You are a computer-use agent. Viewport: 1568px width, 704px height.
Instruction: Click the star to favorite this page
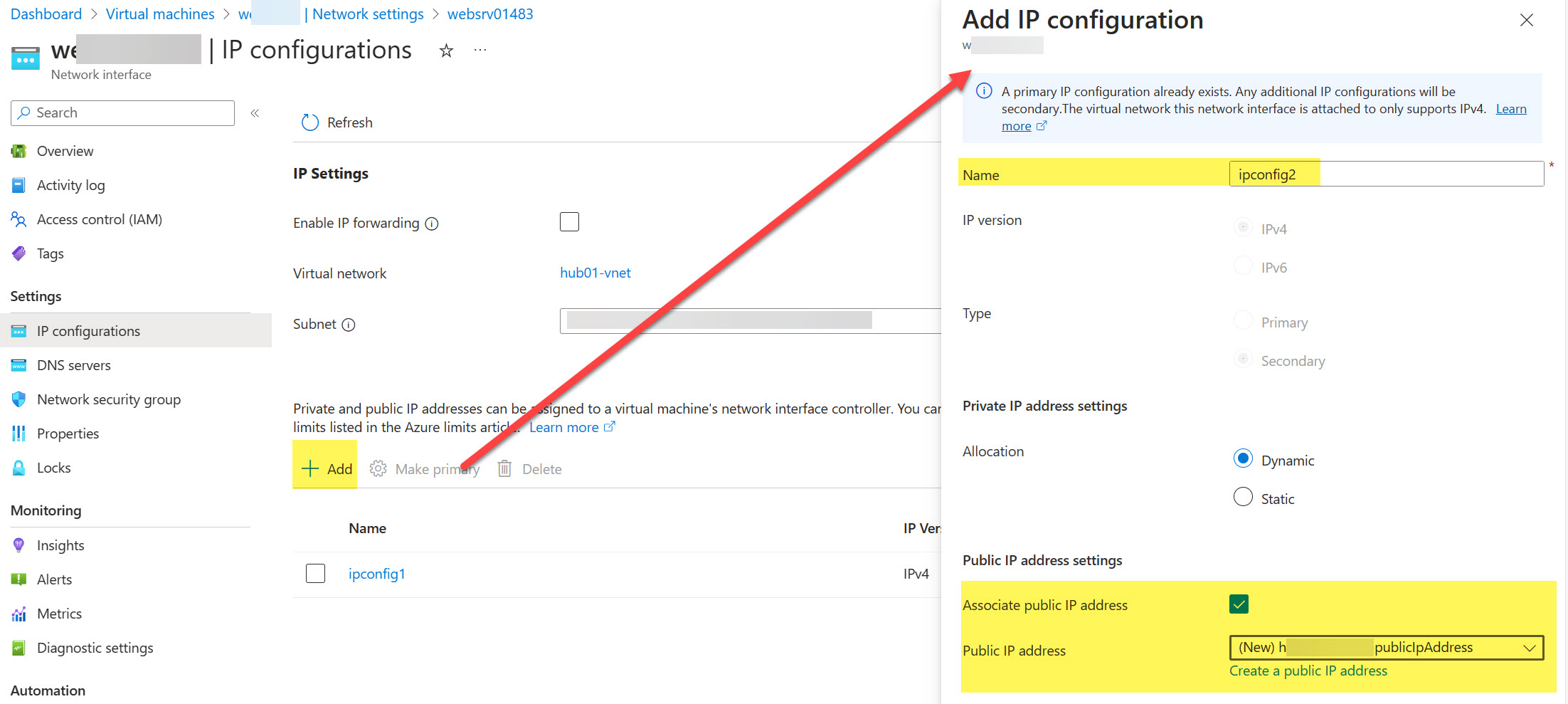(x=445, y=50)
